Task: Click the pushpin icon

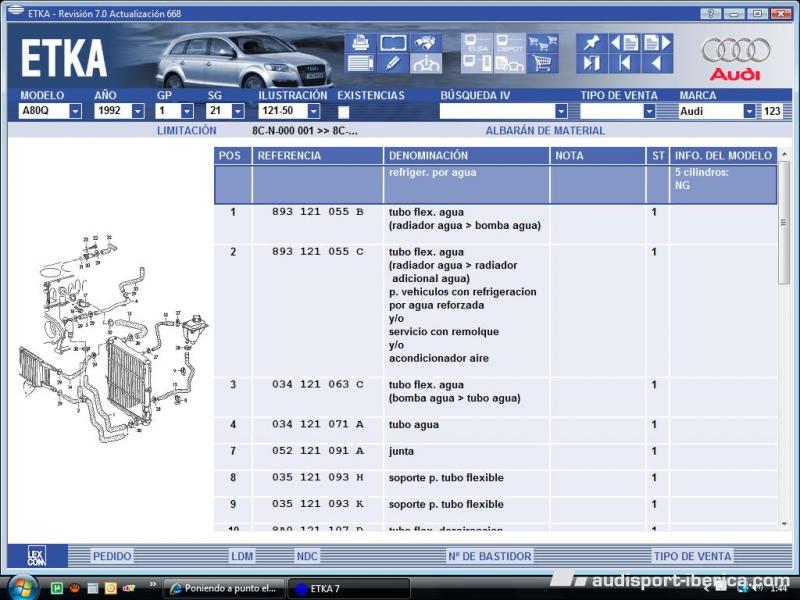Action: pos(592,43)
